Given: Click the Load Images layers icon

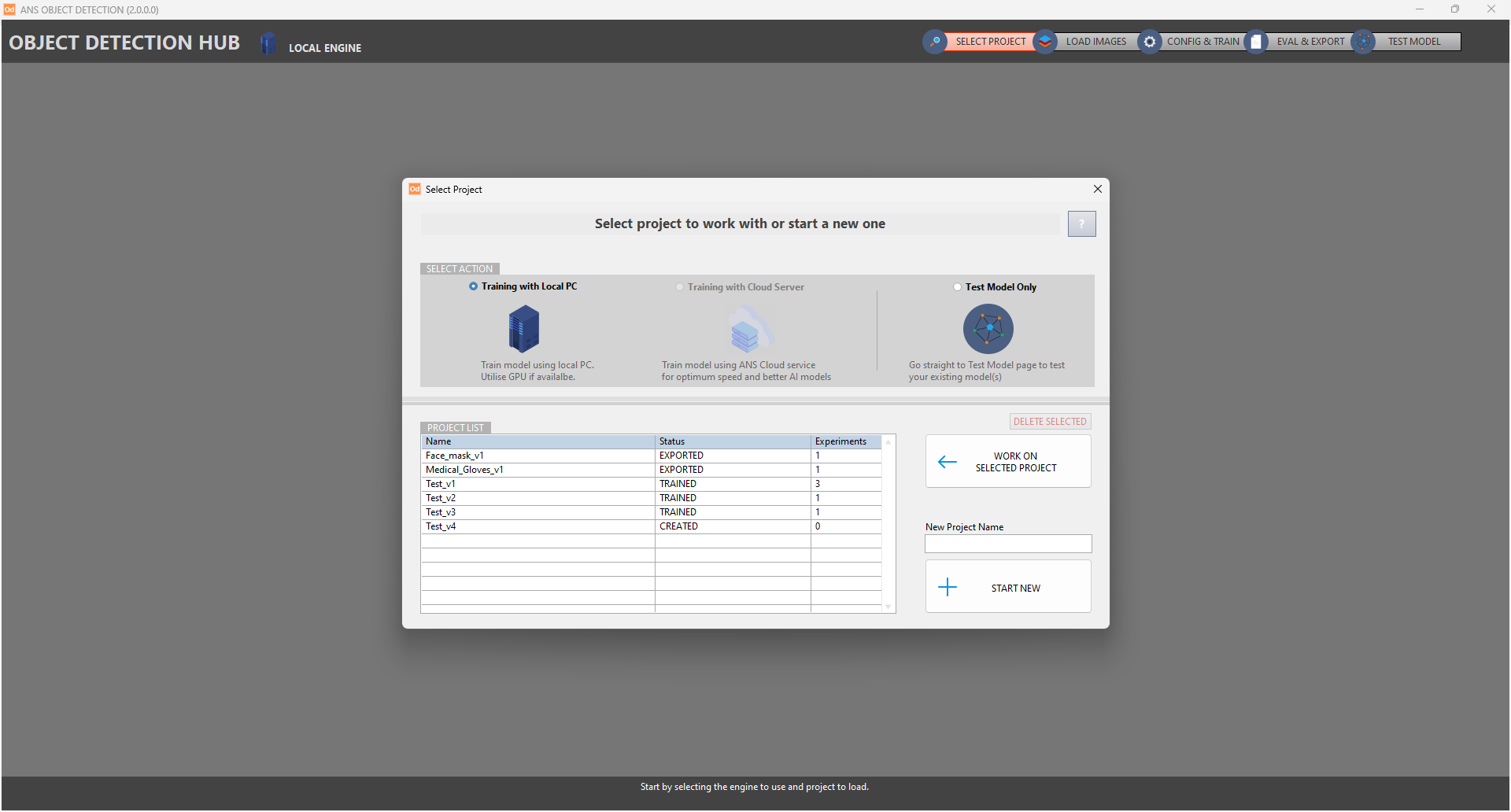Looking at the screenshot, I should (x=1045, y=42).
